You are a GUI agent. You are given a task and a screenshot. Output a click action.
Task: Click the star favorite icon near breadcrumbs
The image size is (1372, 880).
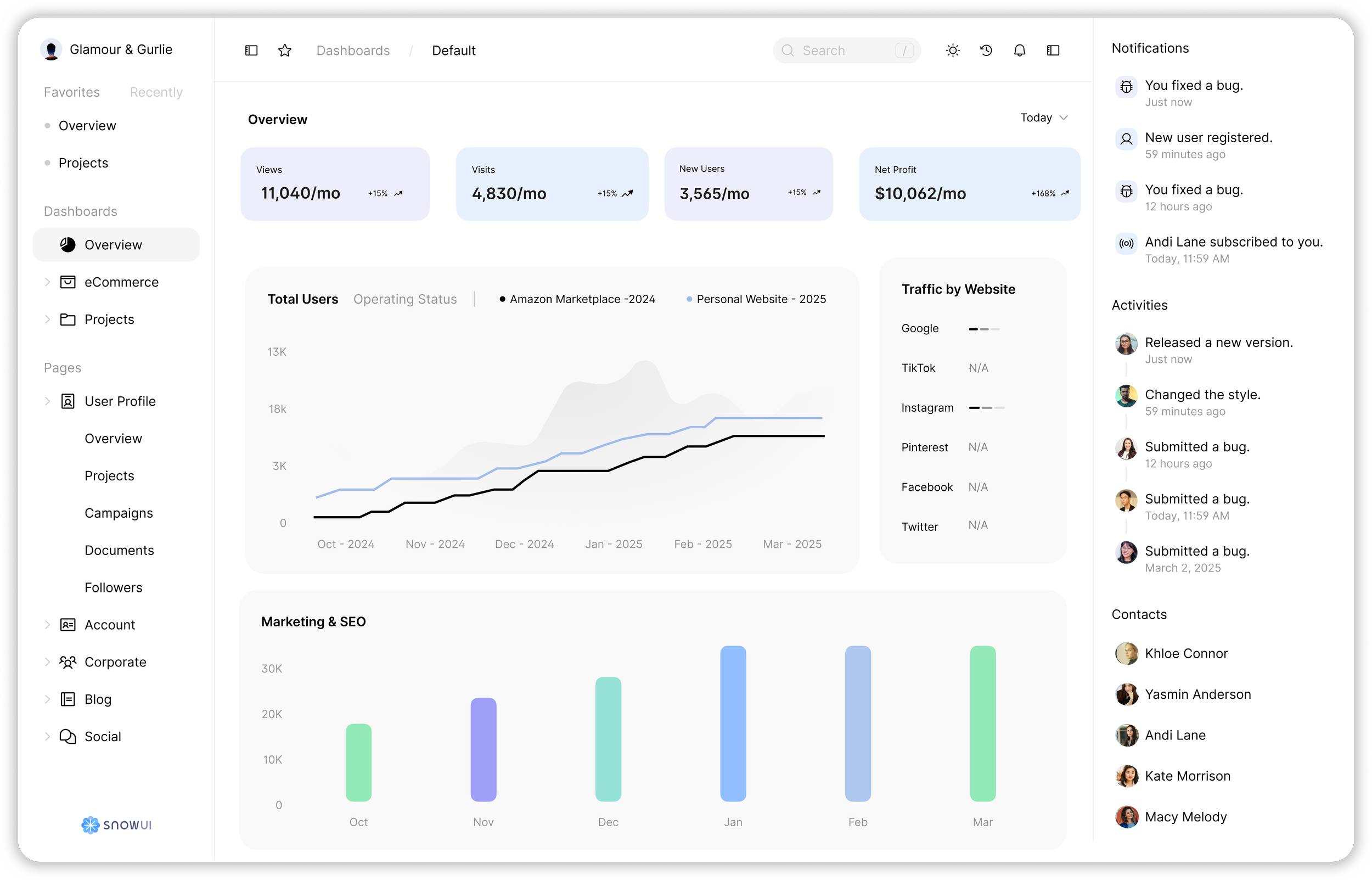[284, 51]
